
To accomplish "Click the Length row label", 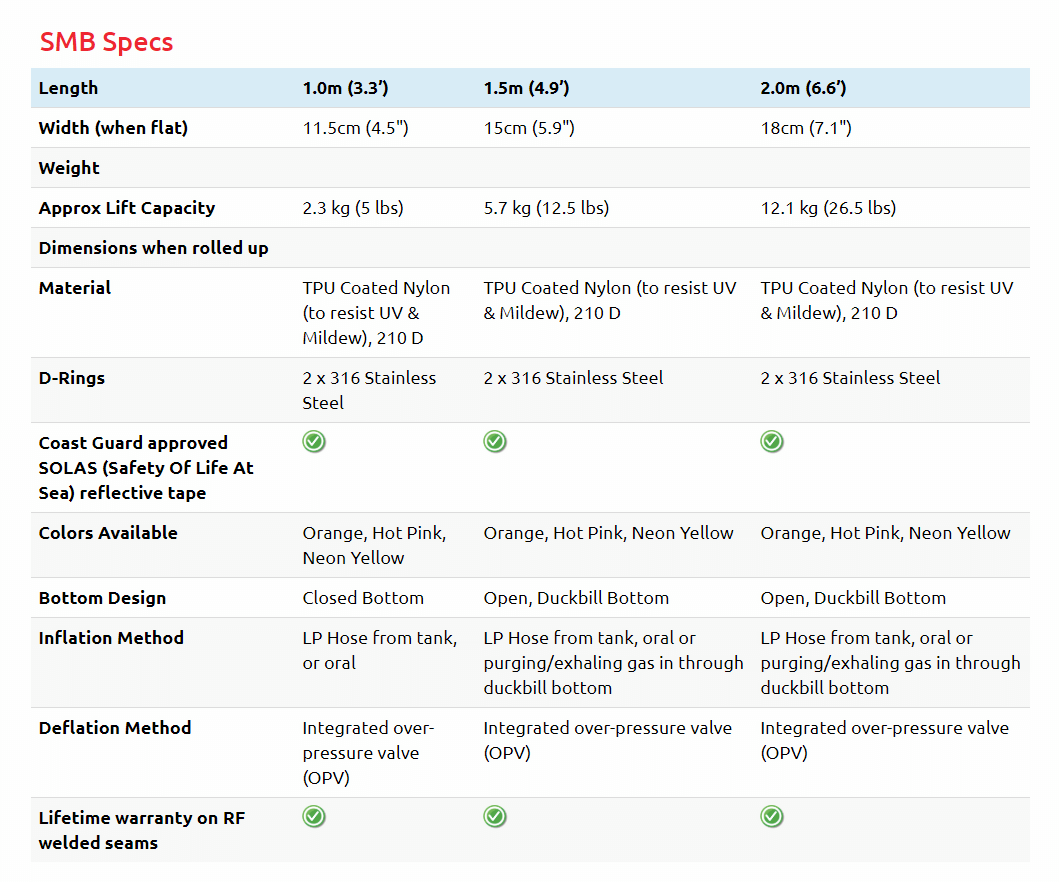I will (x=68, y=88).
